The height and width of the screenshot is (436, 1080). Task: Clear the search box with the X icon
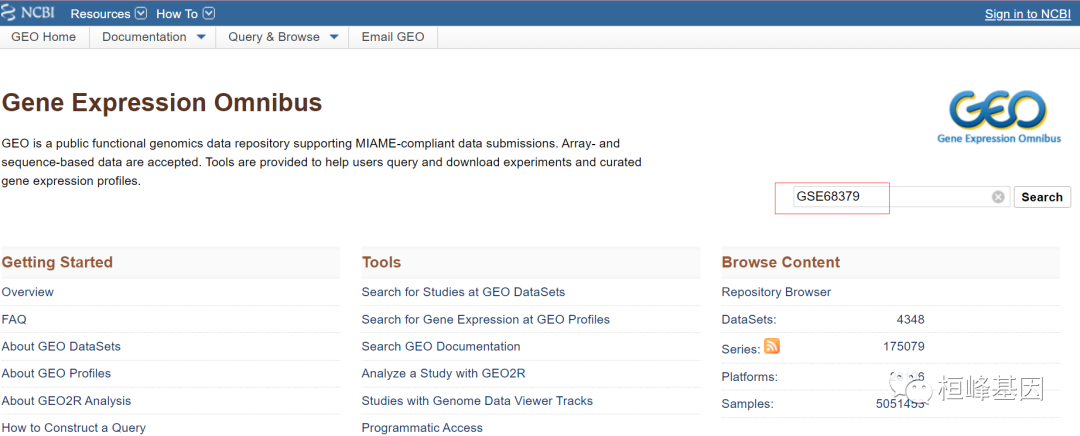point(998,197)
